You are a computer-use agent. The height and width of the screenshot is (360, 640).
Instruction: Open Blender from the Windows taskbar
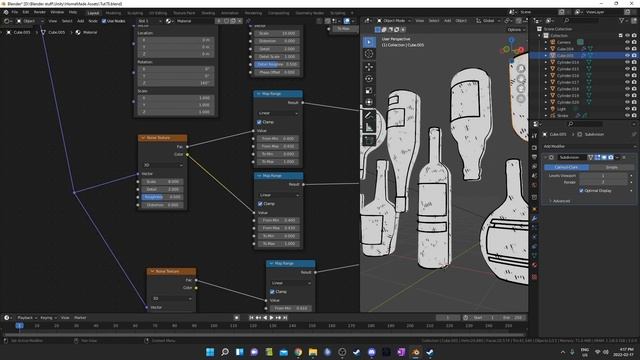tap(416, 352)
